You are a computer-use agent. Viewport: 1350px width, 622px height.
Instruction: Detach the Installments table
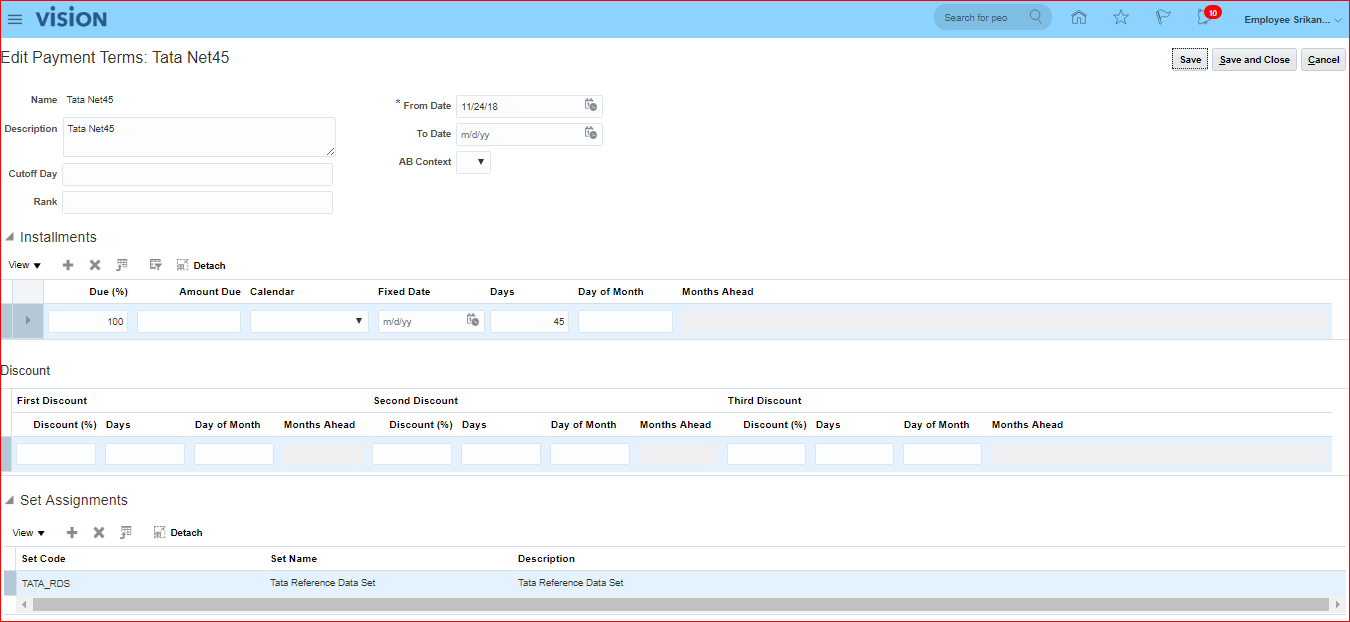point(201,266)
